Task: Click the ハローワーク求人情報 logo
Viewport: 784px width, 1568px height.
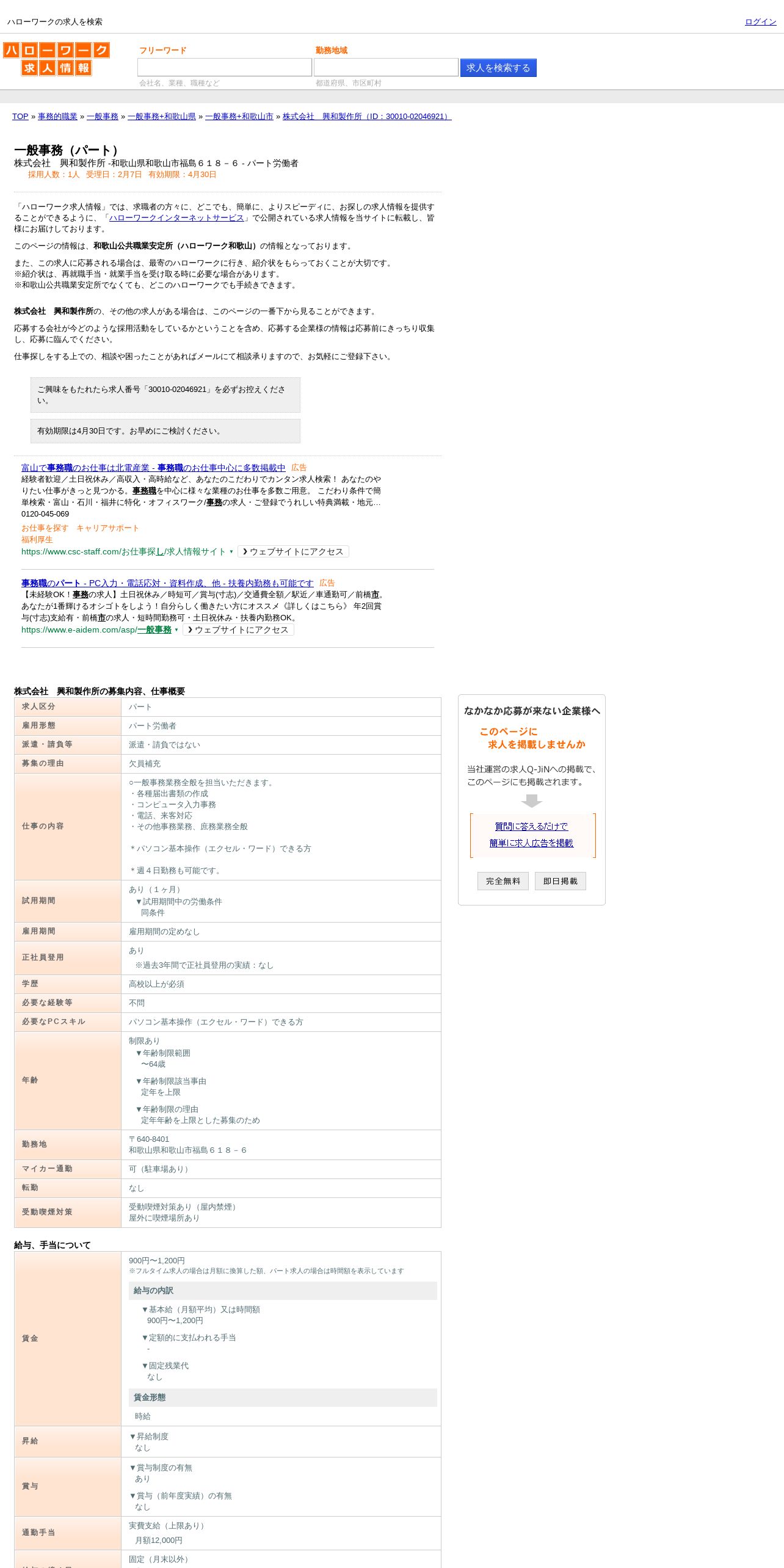Action: point(56,59)
